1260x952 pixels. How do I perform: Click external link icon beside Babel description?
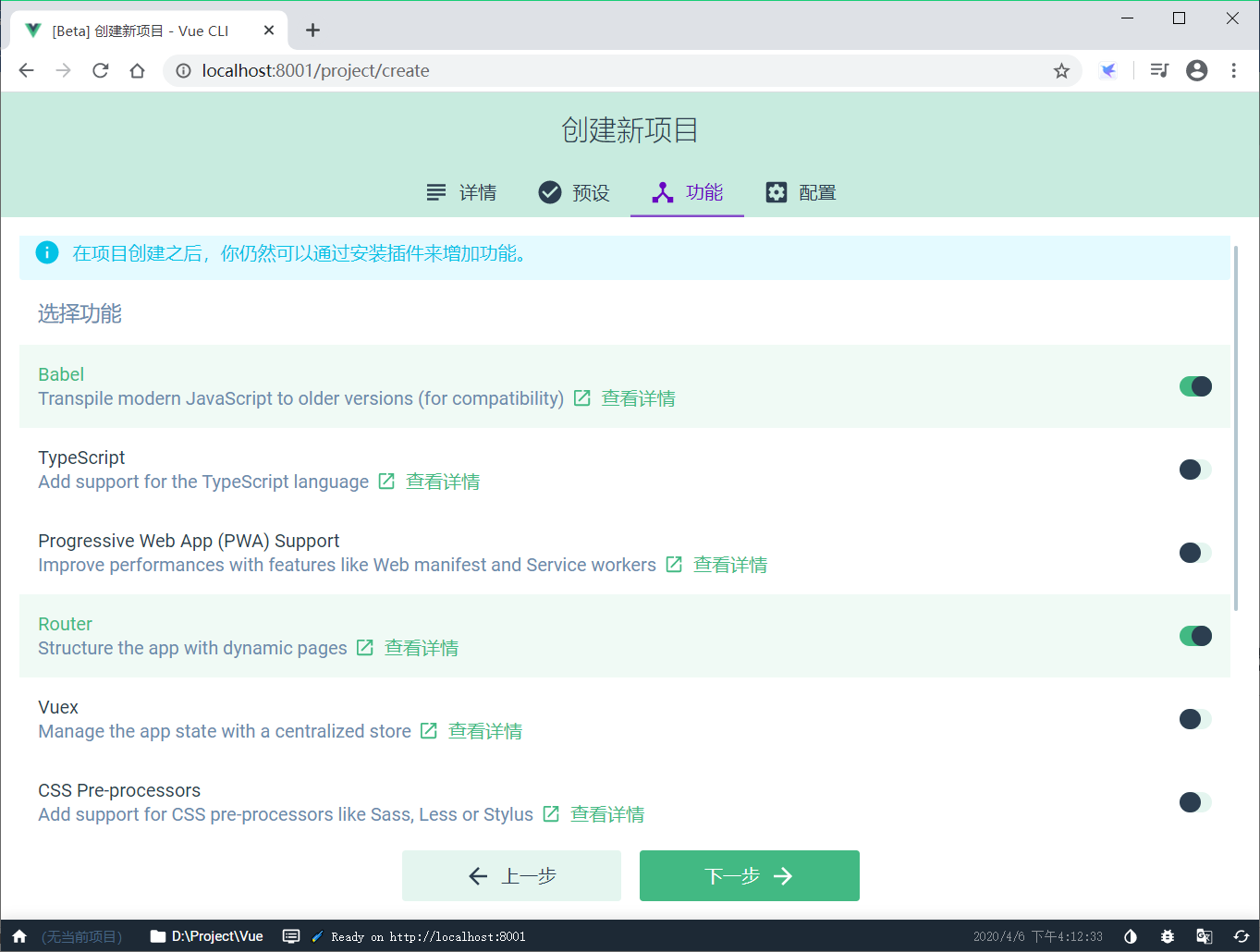point(582,398)
